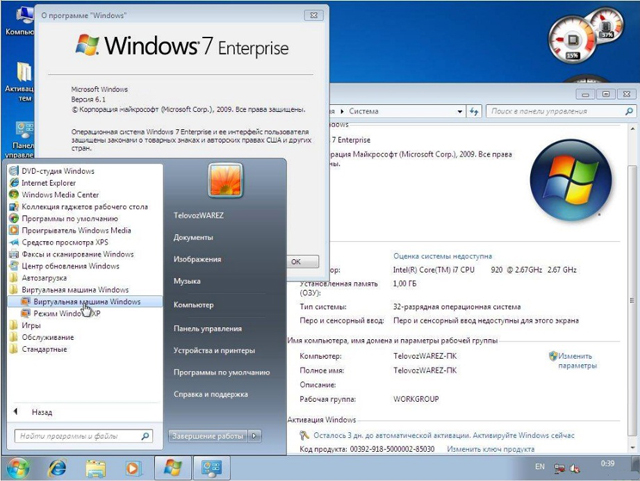Viewport: 640px width, 481px height.
Task: Open Программы по умолчанию in right pane
Action: 222,372
